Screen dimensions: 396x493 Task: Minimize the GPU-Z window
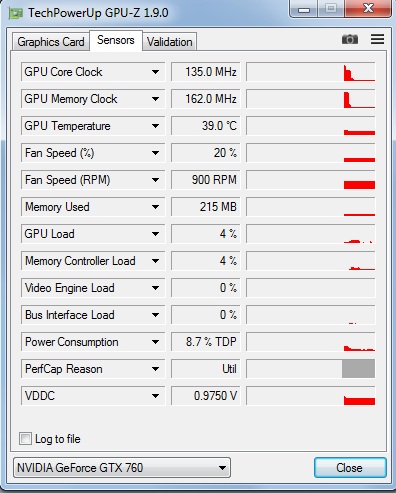coord(304,9)
